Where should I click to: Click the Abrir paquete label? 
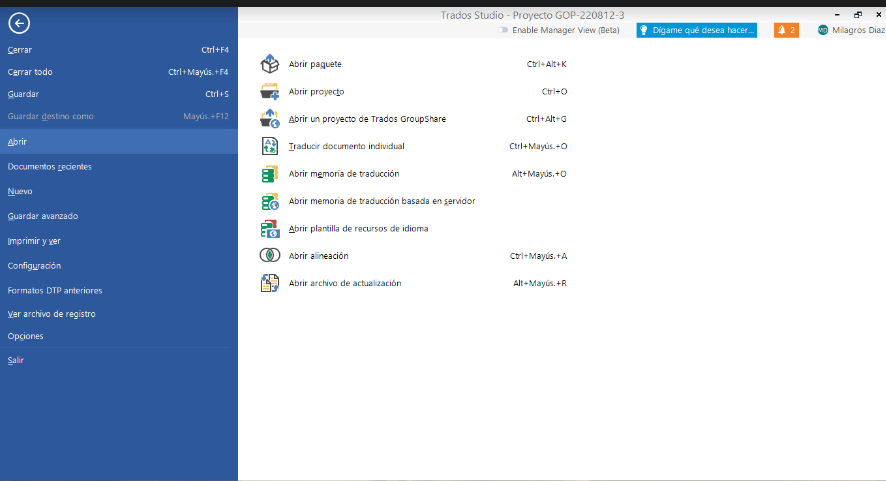(x=315, y=64)
